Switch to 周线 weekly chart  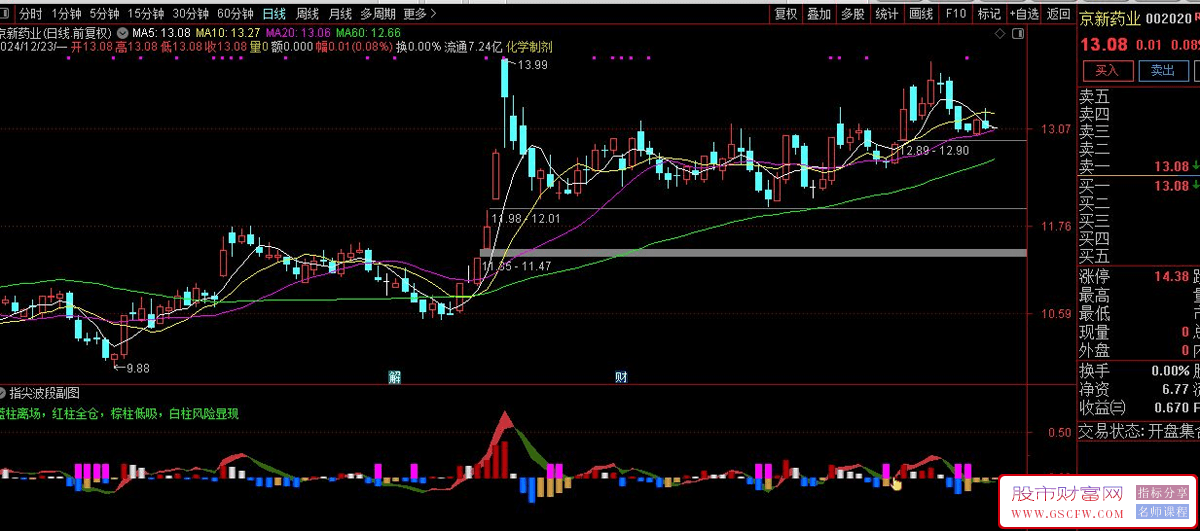click(x=308, y=14)
